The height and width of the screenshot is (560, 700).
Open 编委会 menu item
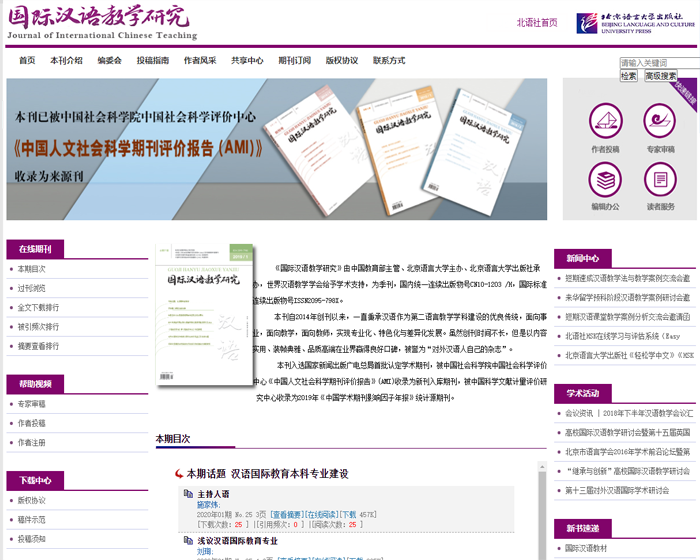click(x=109, y=60)
